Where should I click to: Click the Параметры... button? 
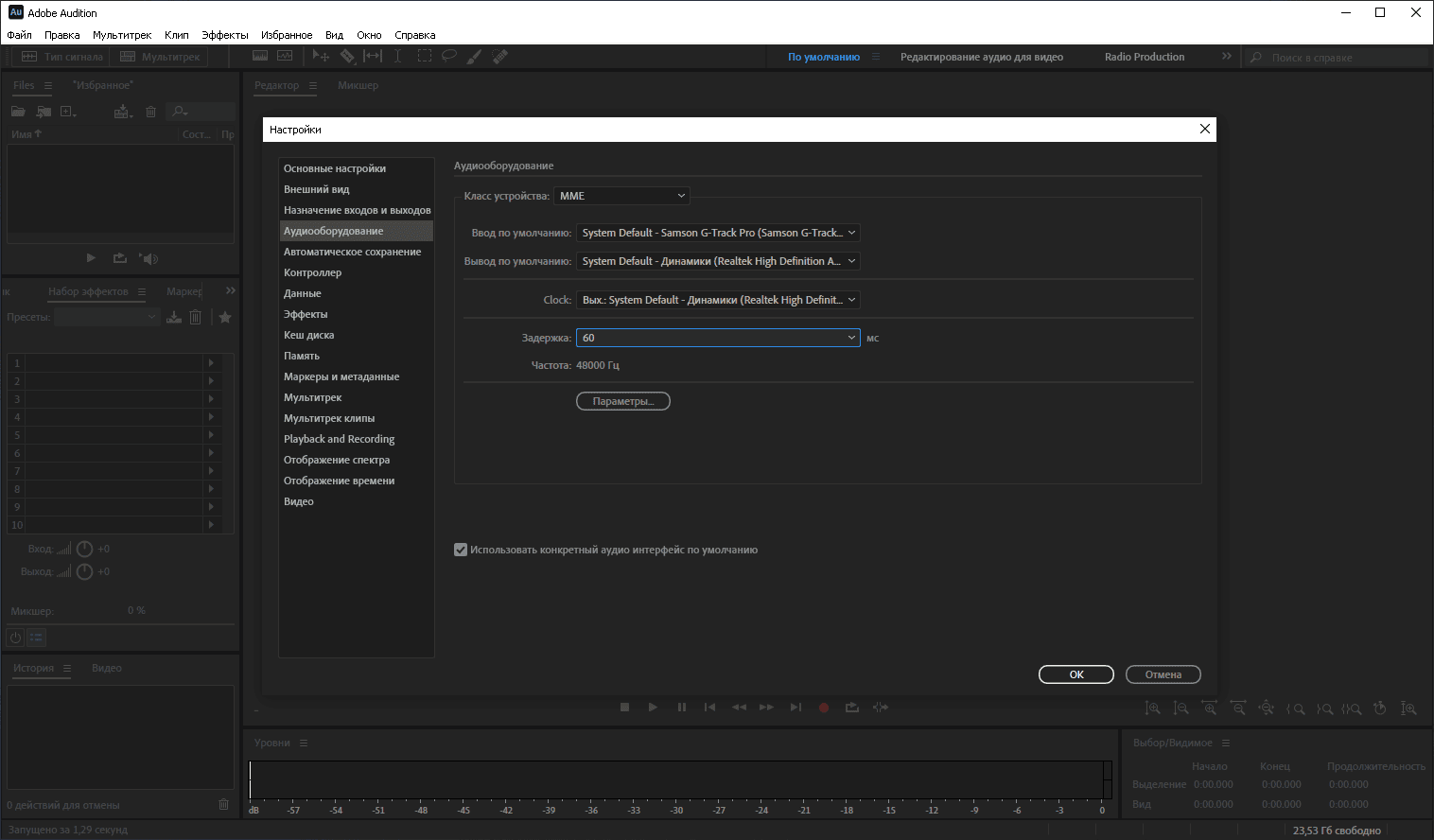point(623,401)
